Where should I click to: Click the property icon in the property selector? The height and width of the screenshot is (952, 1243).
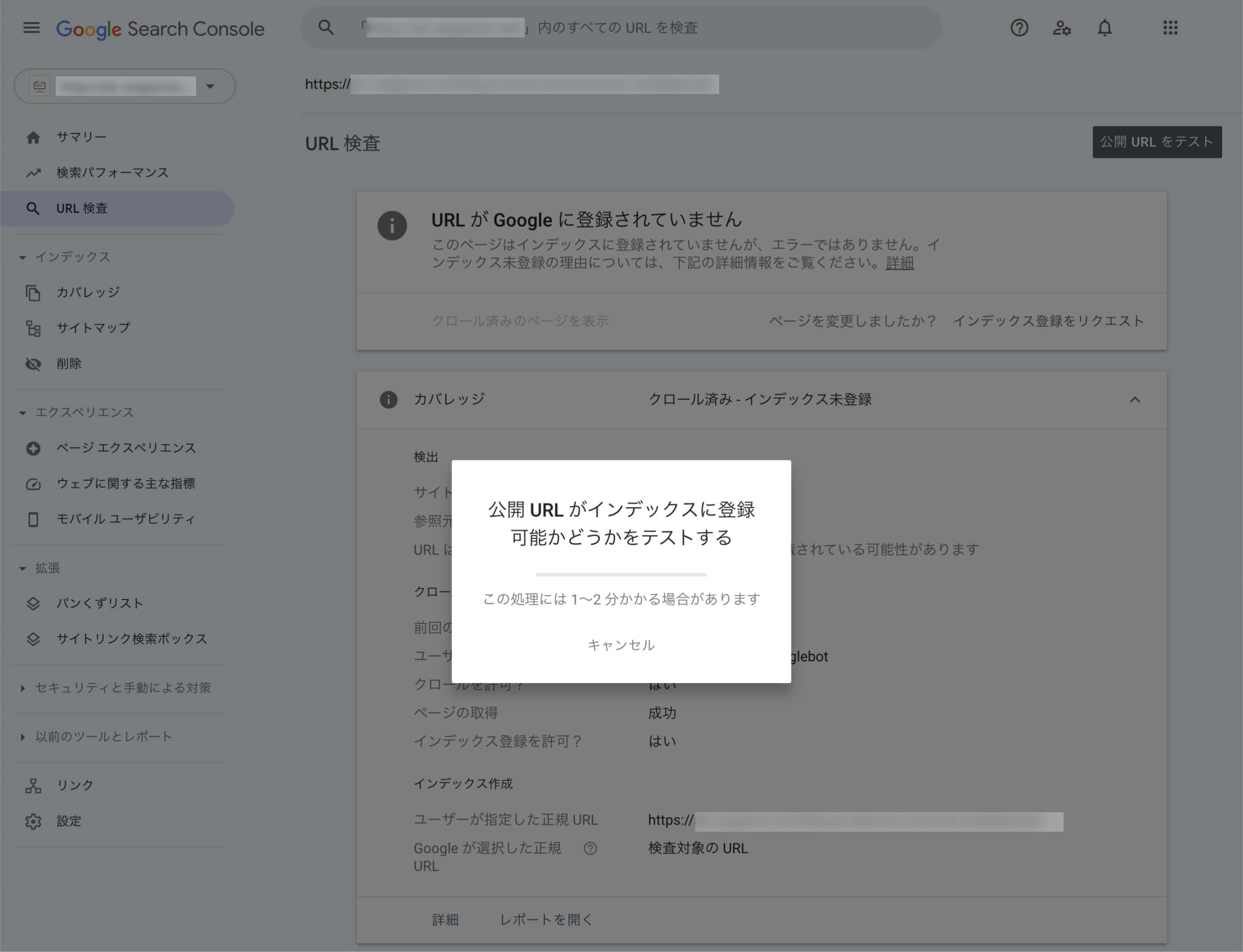[40, 86]
